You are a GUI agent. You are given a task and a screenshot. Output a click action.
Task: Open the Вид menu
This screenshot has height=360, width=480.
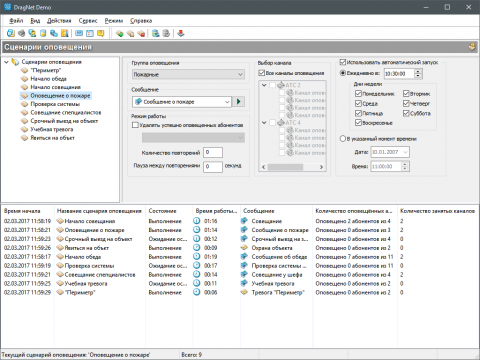point(35,21)
